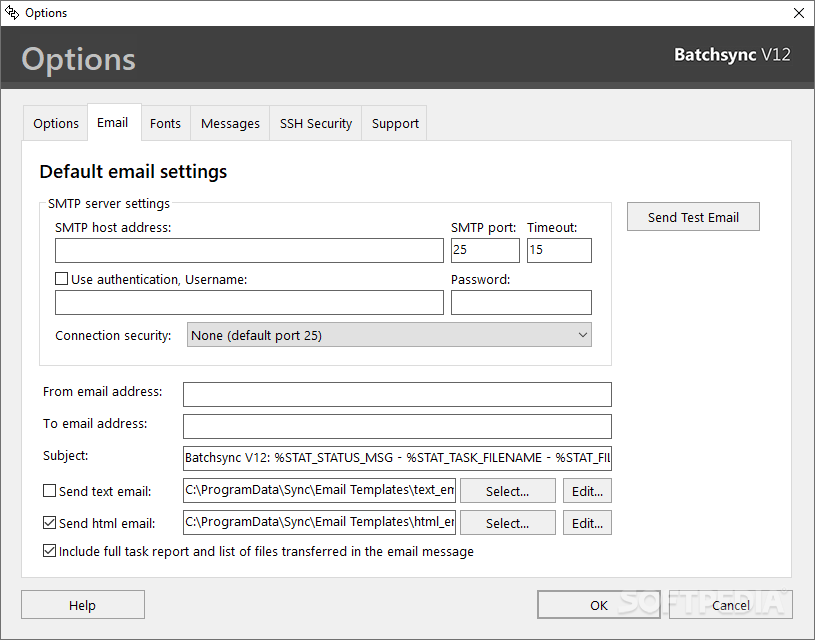Click the Timeout value field
The height and width of the screenshot is (640, 815).
pos(559,251)
